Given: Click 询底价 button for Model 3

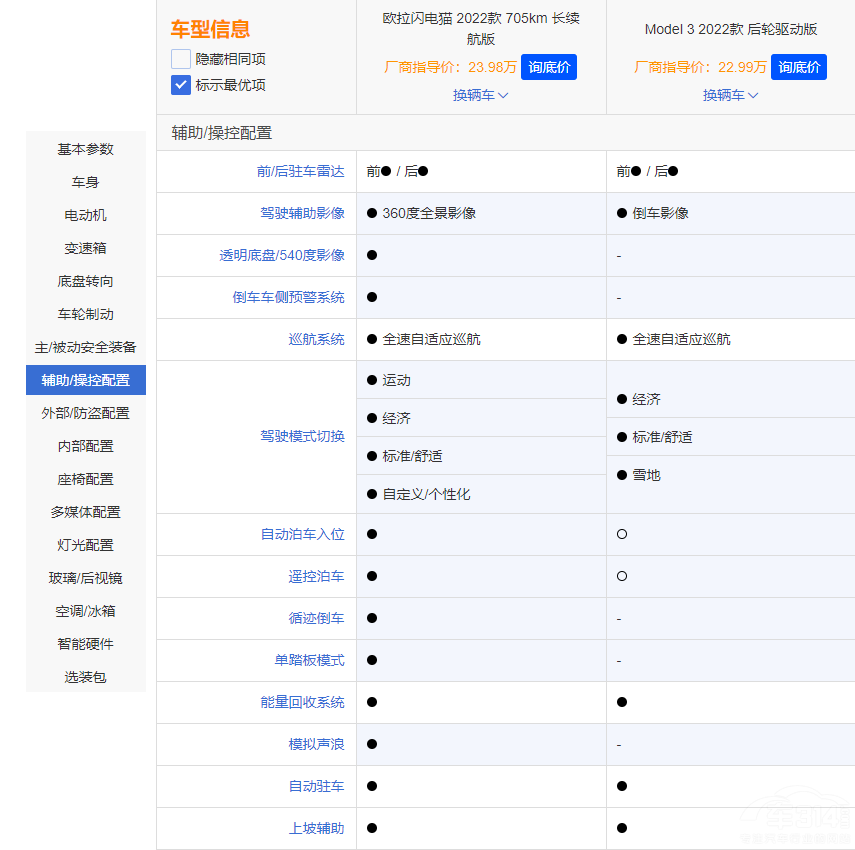Looking at the screenshot, I should [x=798, y=67].
